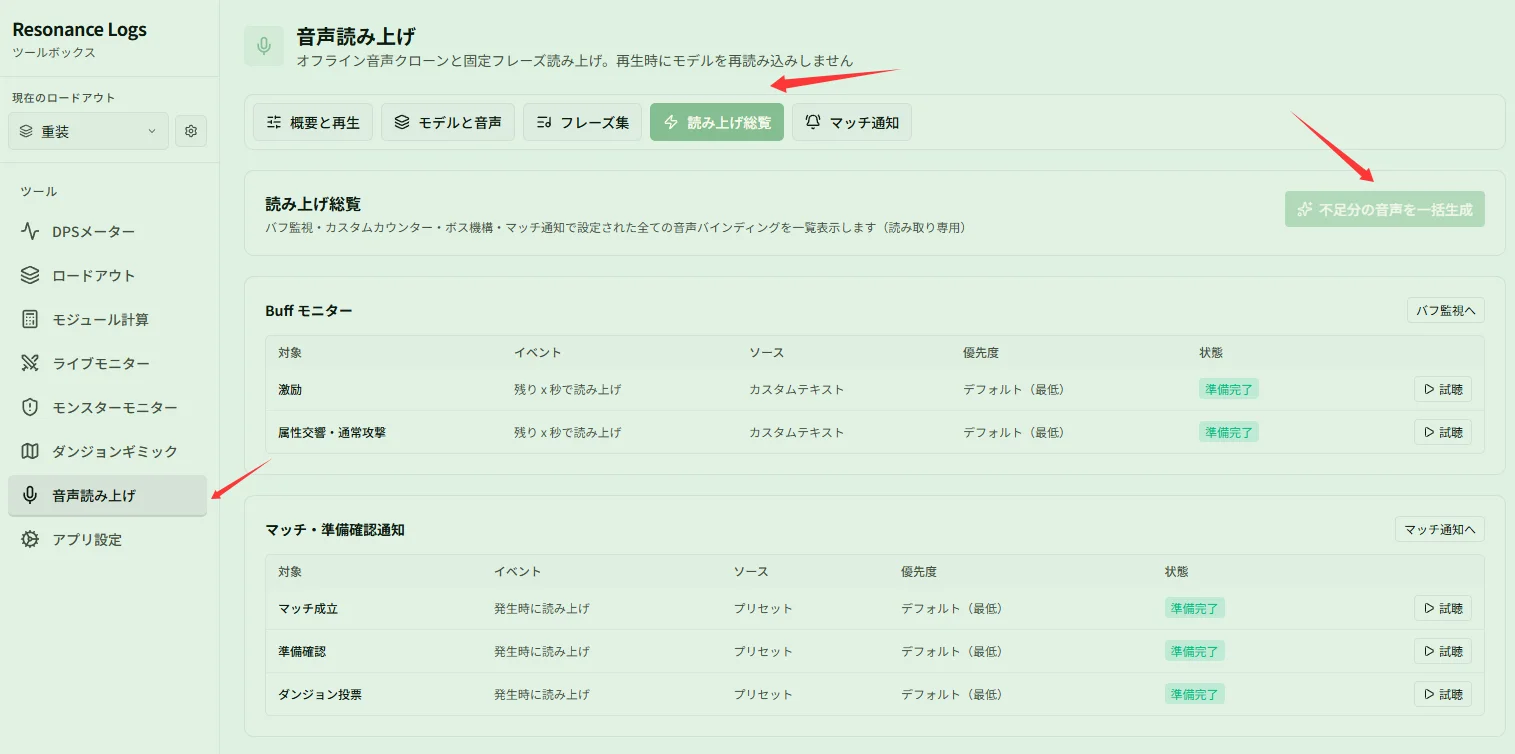Click the 優先度 column header under Buff モニター
Viewport: 1515px width, 754px height.
tap(981, 352)
